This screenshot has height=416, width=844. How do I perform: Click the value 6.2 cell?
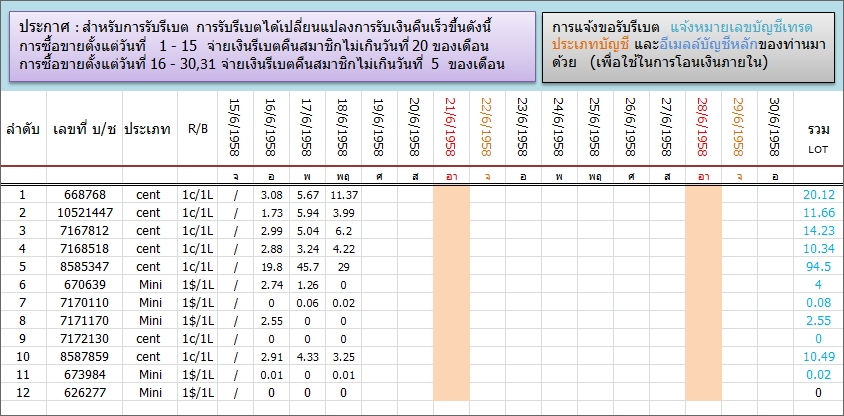pyautogui.click(x=343, y=231)
